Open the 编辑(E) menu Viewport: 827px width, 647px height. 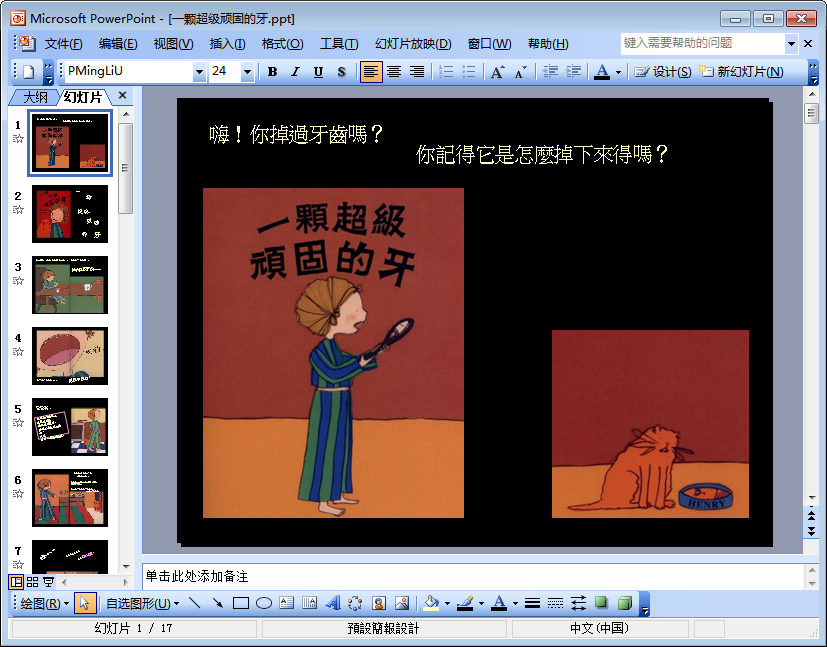pos(118,44)
